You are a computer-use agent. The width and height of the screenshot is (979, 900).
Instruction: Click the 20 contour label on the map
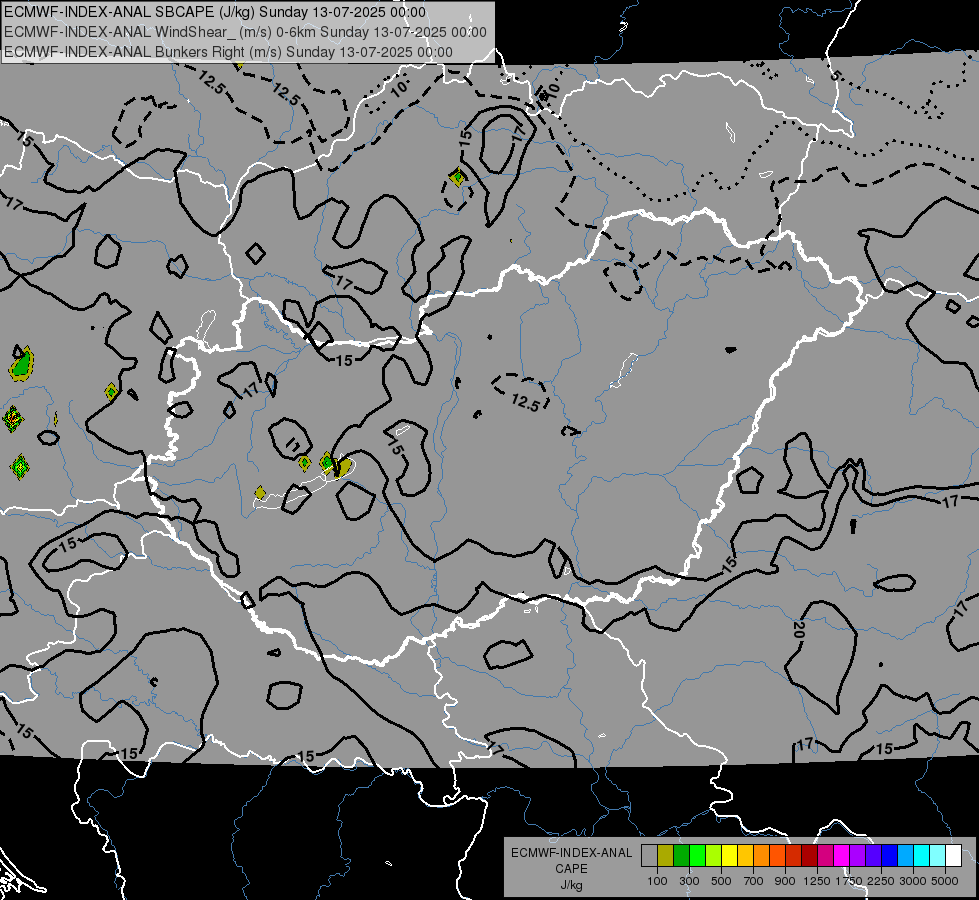[x=799, y=630]
